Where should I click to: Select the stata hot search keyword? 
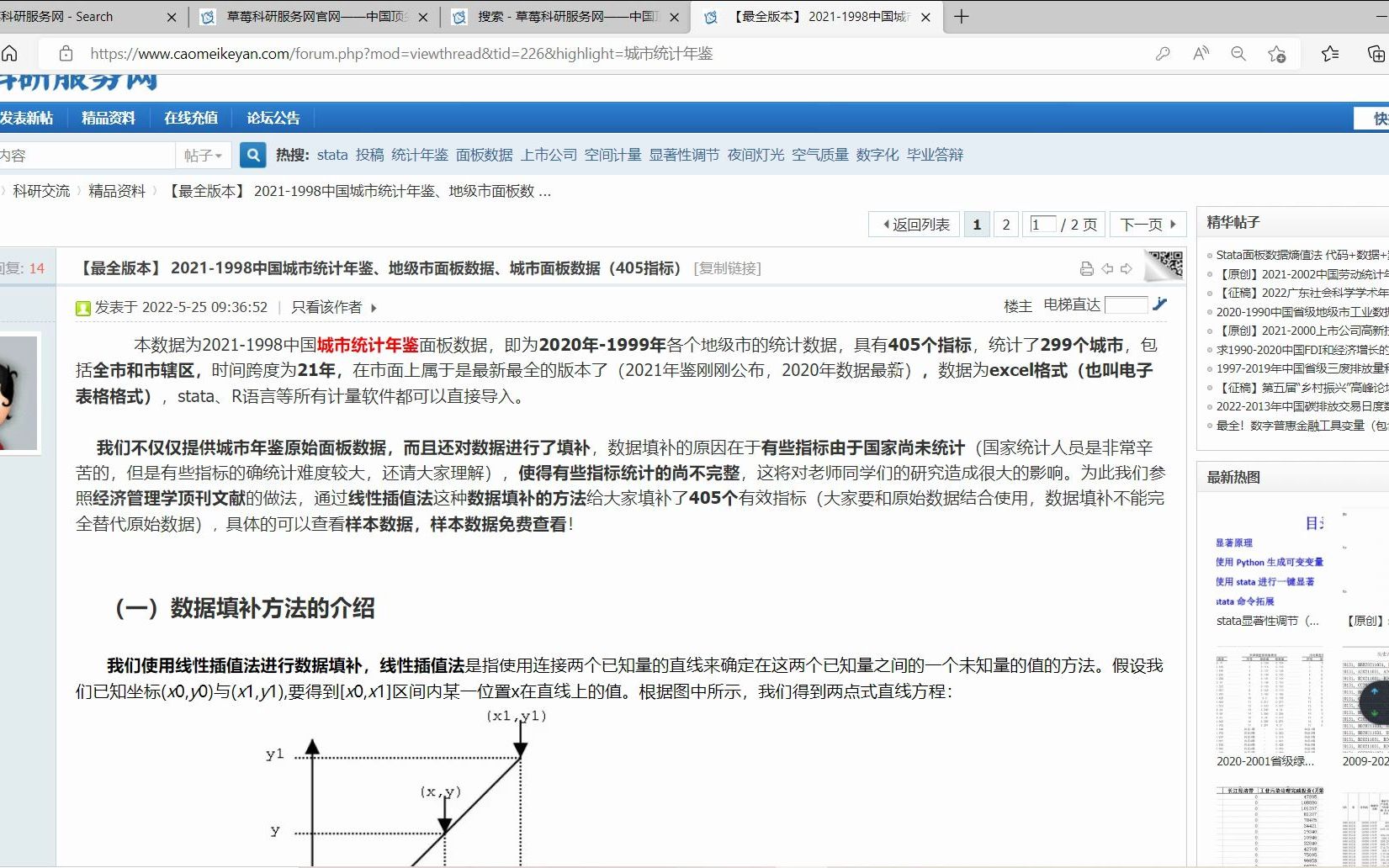(331, 155)
